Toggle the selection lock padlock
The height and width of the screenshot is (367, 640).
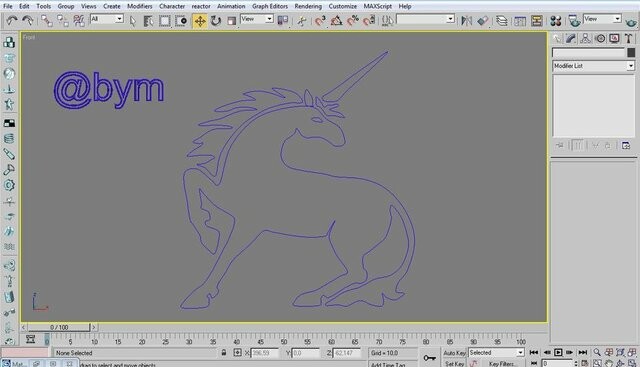[x=224, y=352]
